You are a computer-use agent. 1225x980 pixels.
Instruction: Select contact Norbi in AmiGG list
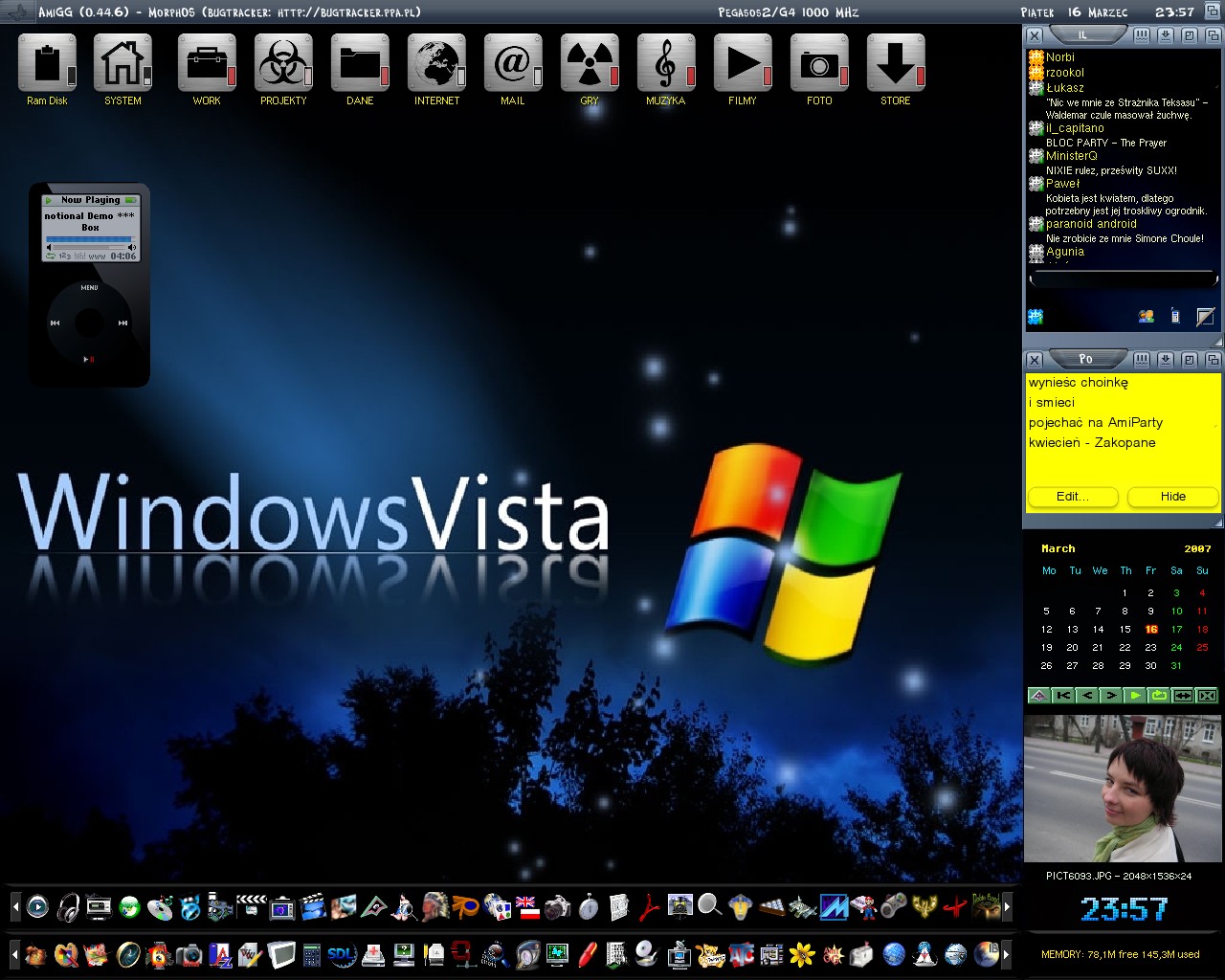1060,57
